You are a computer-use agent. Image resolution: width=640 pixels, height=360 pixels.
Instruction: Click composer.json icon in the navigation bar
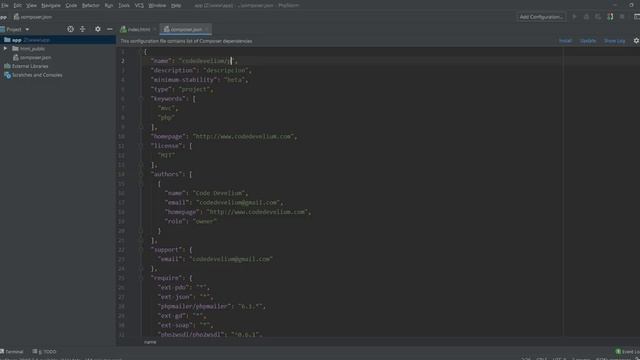(16, 17)
